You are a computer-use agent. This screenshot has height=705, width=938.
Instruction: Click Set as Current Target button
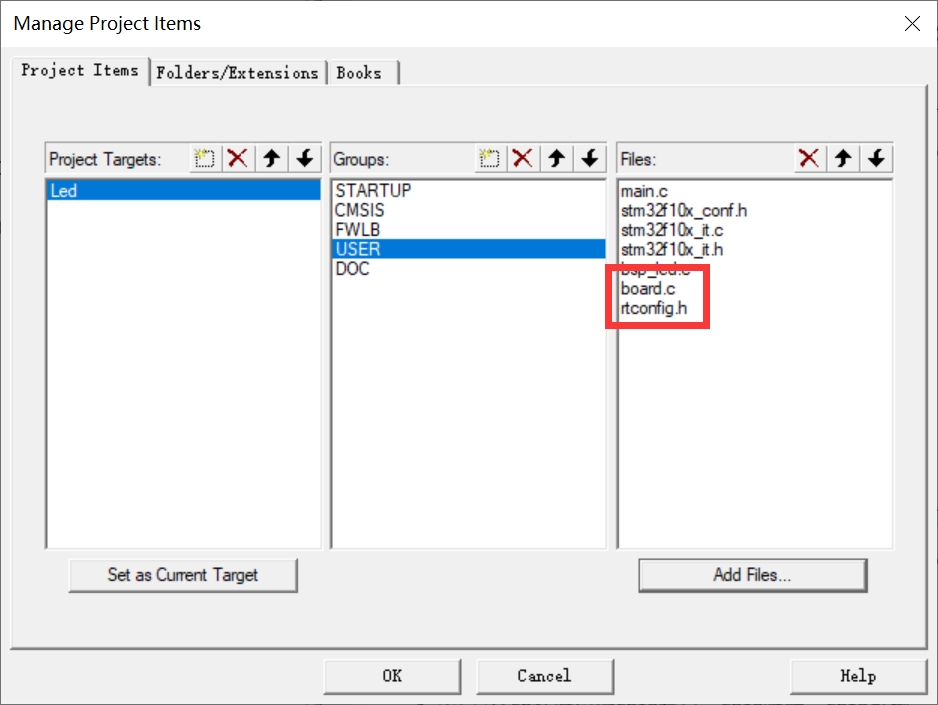(x=183, y=575)
